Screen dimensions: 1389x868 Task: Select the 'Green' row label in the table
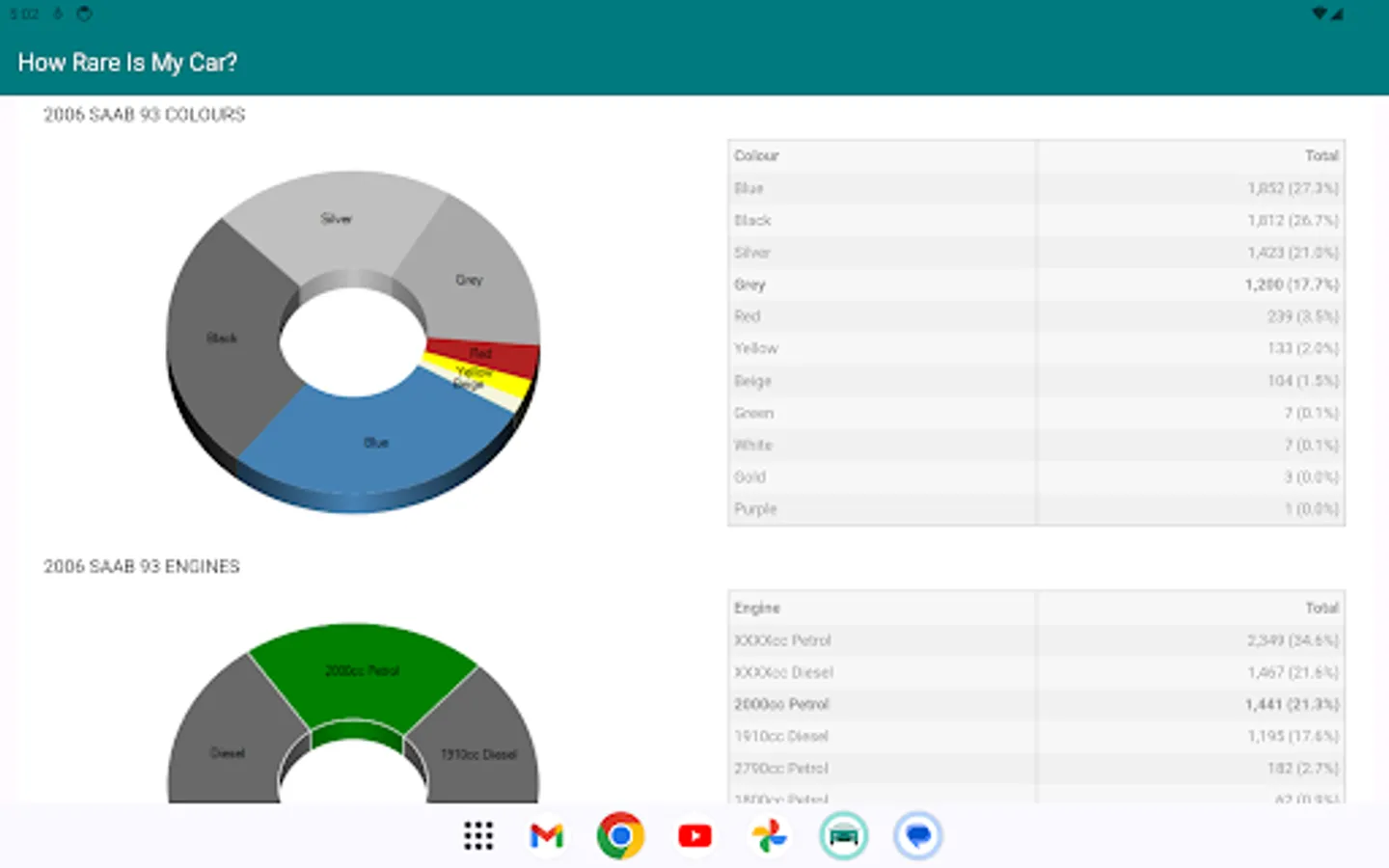pyautogui.click(x=753, y=413)
